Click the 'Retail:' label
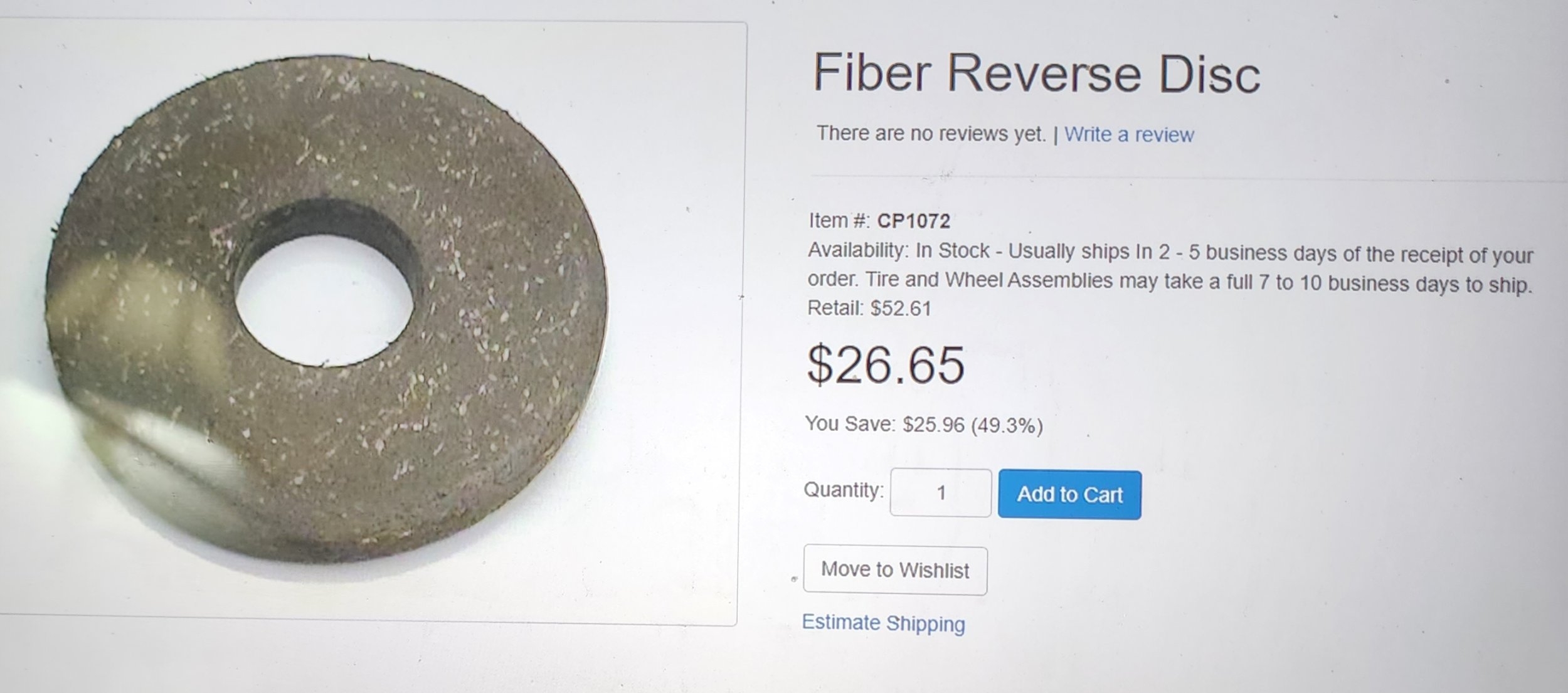The image size is (1568, 693). pos(835,308)
